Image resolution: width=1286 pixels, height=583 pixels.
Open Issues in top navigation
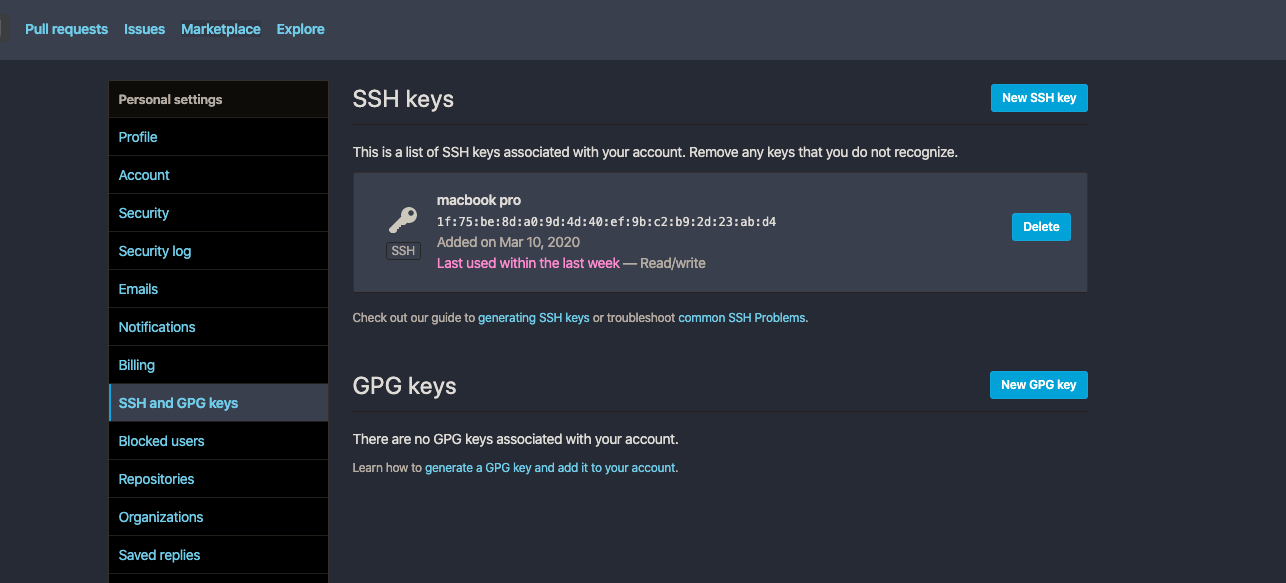[x=144, y=29]
